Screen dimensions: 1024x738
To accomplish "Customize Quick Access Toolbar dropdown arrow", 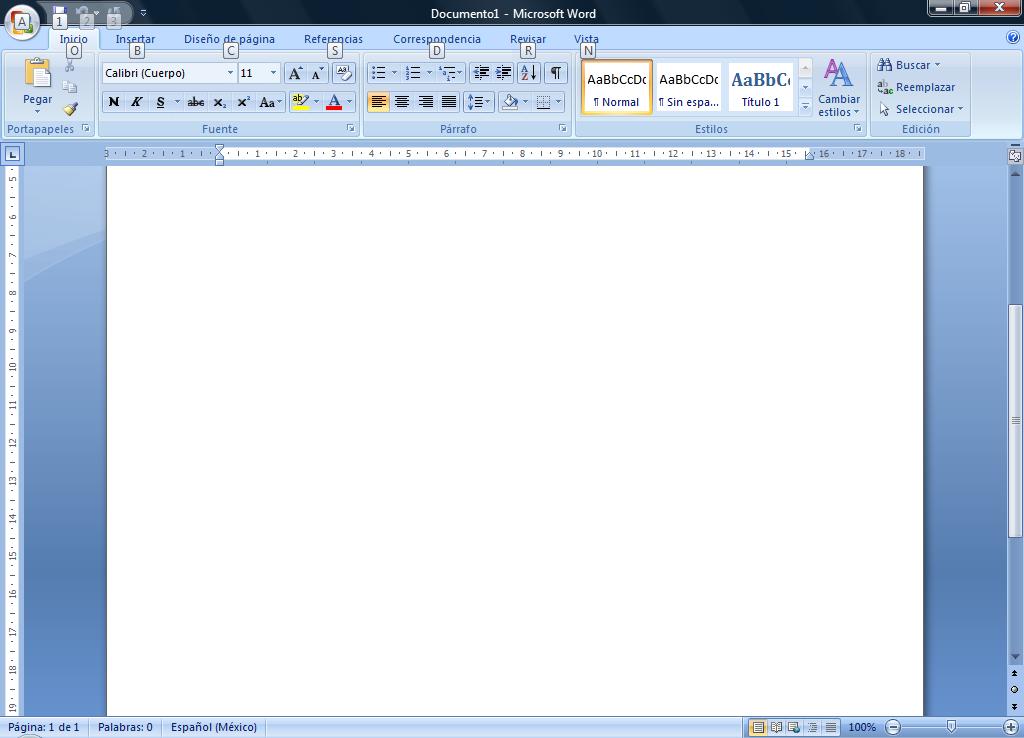I will (x=144, y=13).
